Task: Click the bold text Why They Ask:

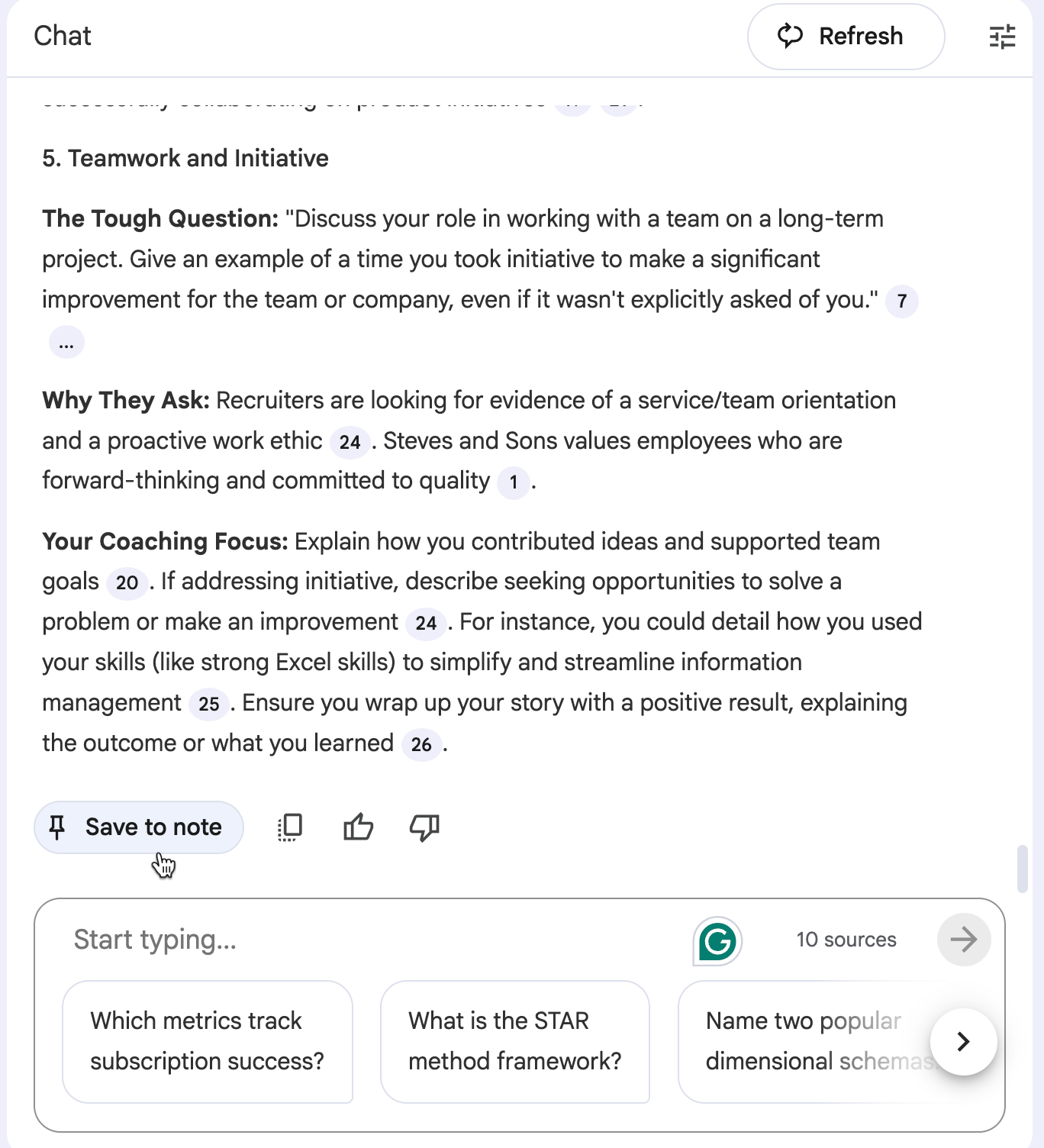Action: click(x=126, y=401)
